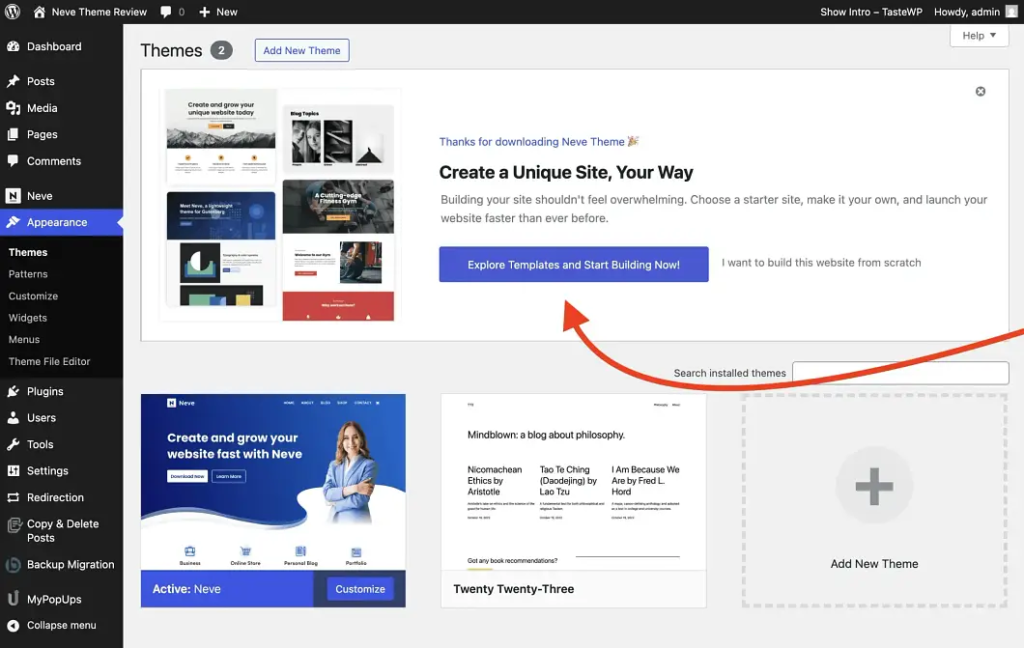Click the Settings sliders icon
The height and width of the screenshot is (648, 1024).
(x=13, y=470)
